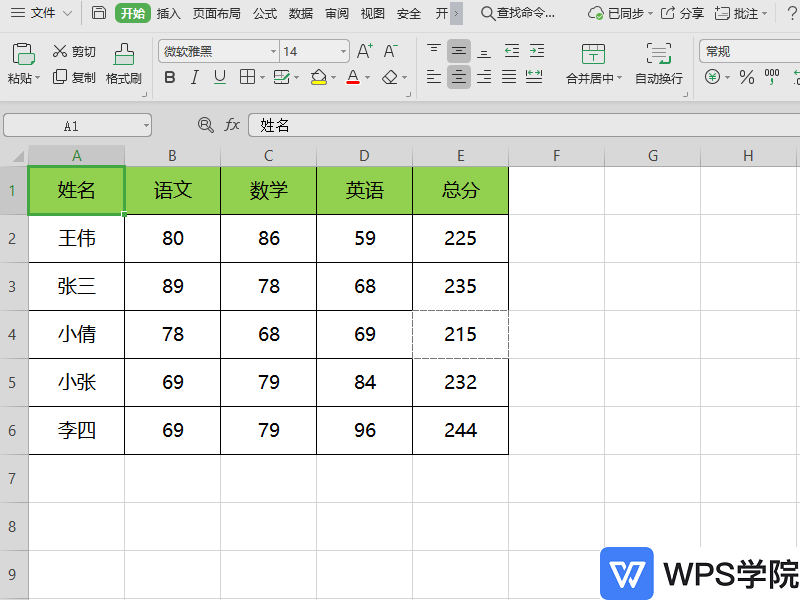Click the insert function fx icon

[x=232, y=125]
